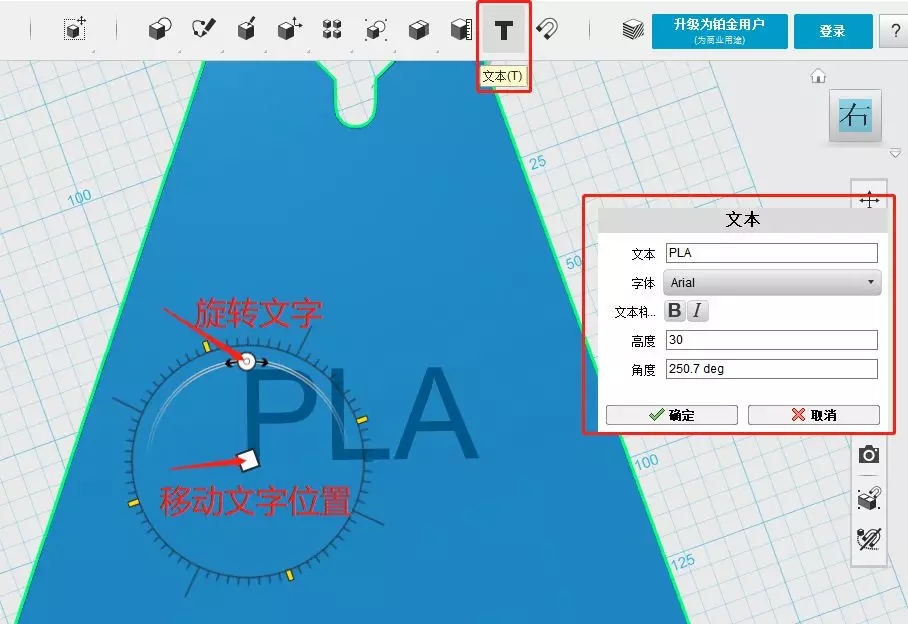Click the 确定 confirm button
The image size is (908, 624).
672,415
